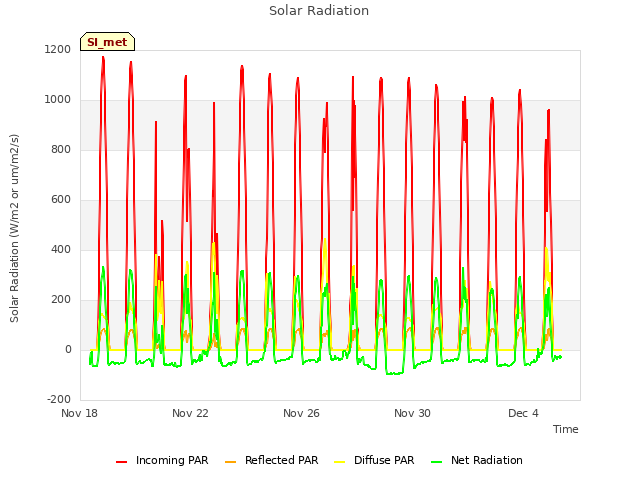Click the 1000 y-axis tick label
The height and width of the screenshot is (480, 640).
(58, 100)
